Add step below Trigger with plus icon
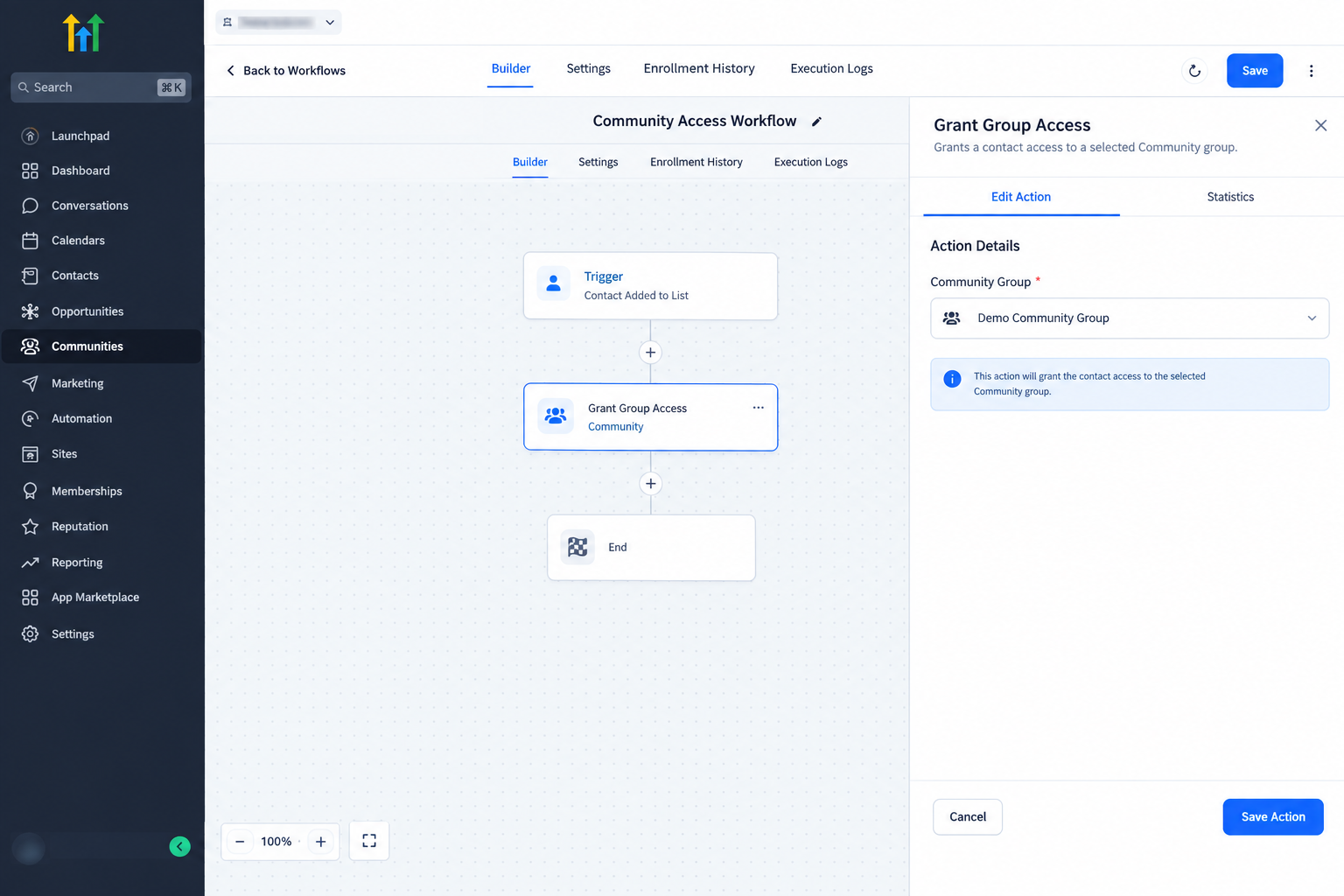Screen dimensions: 1344x896 point(650,353)
